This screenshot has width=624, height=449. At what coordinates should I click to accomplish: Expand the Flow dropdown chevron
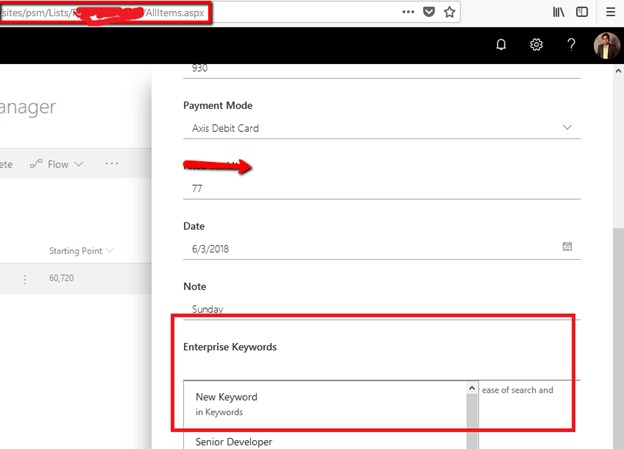point(79,164)
